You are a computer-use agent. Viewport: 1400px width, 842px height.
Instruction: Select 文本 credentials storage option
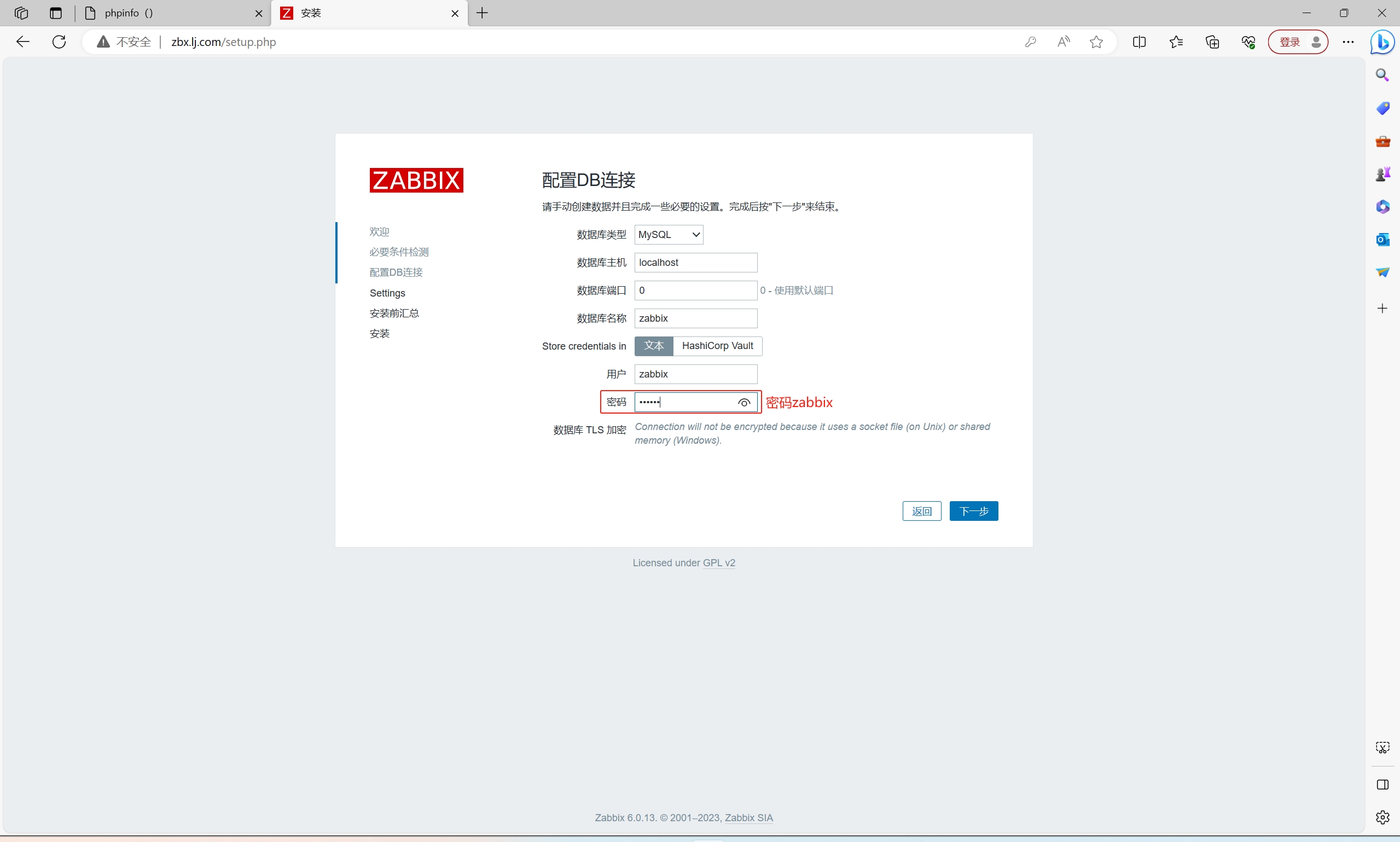click(653, 346)
